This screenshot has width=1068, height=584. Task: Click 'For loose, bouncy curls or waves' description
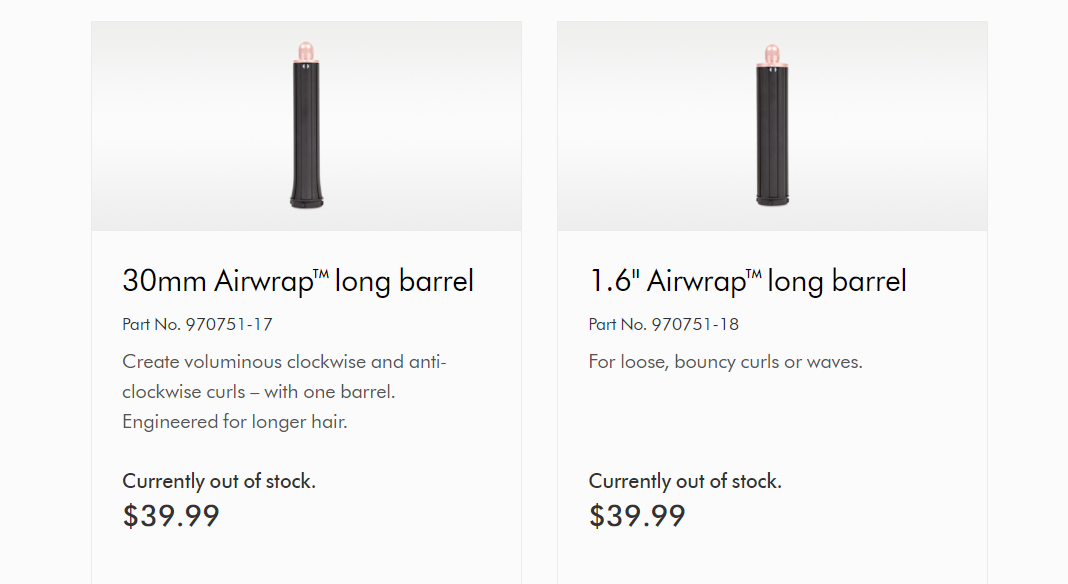pyautogui.click(x=725, y=361)
